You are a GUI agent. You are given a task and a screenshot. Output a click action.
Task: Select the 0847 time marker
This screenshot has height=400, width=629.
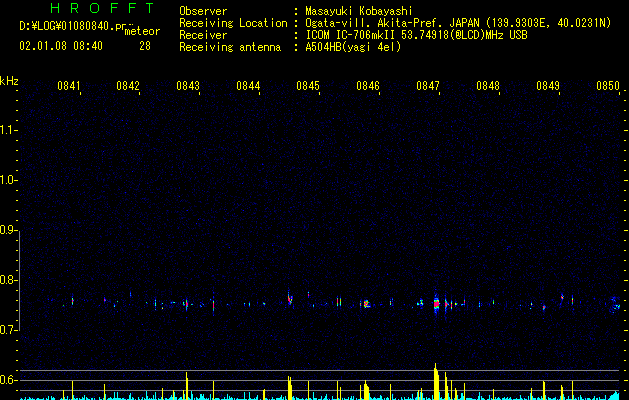(x=428, y=86)
